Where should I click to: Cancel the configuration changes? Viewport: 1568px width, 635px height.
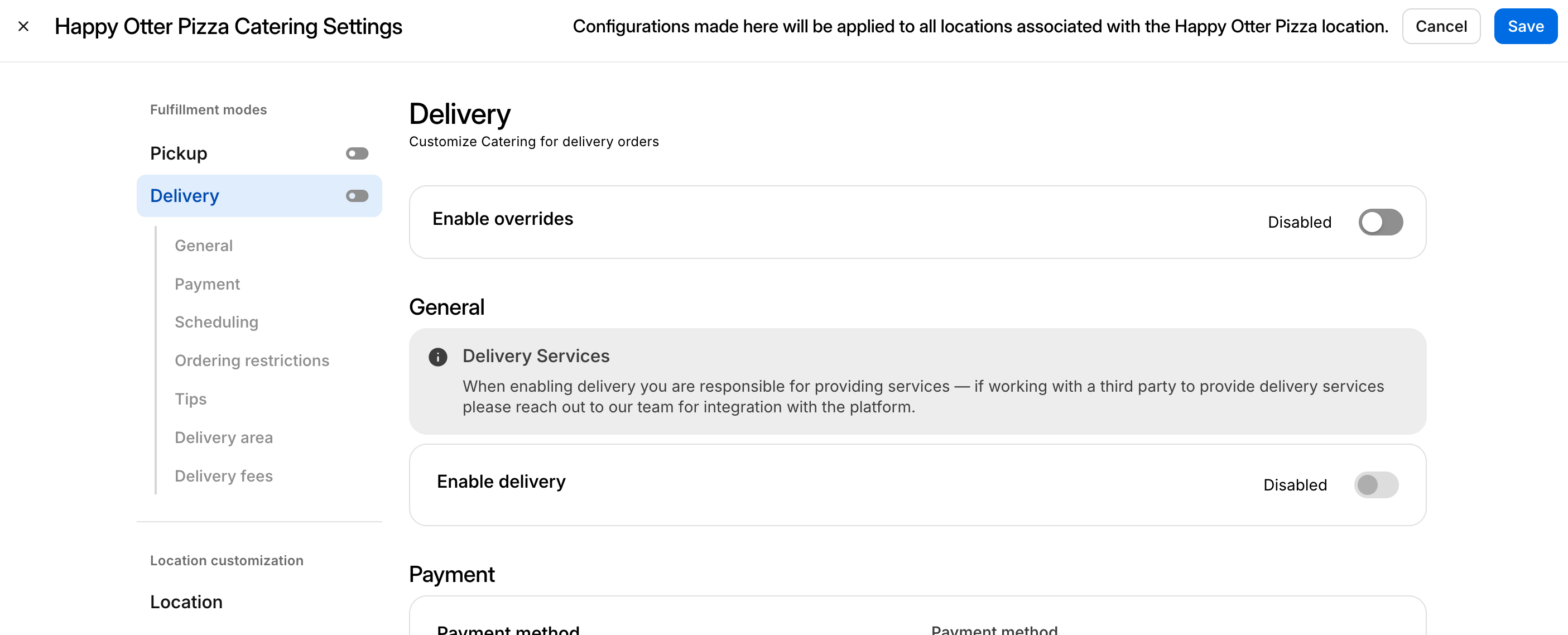(x=1440, y=26)
